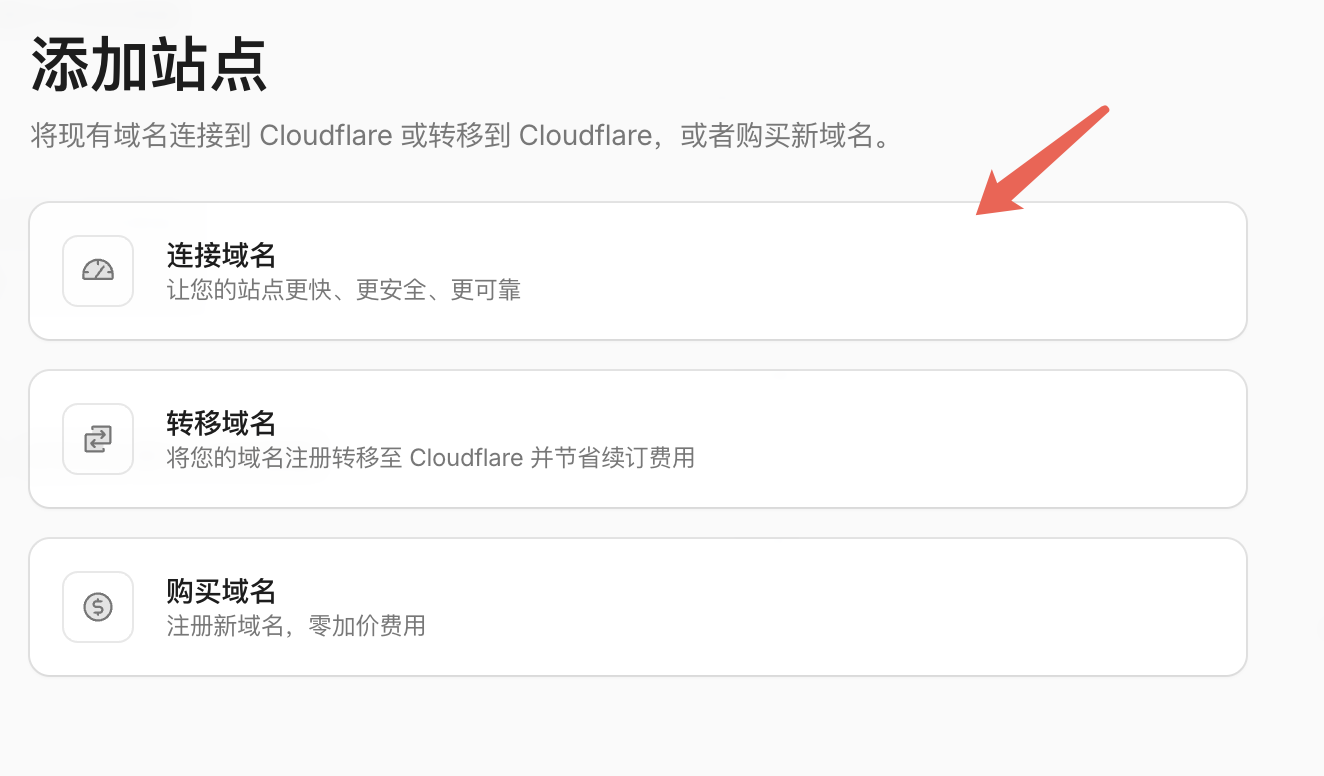Open the 购买域名 card via its empty right area

pyautogui.click(x=900, y=607)
